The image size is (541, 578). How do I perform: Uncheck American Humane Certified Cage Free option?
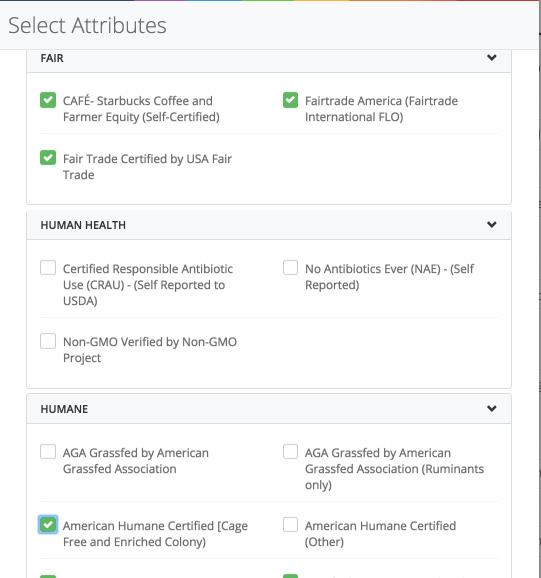pyautogui.click(x=48, y=525)
